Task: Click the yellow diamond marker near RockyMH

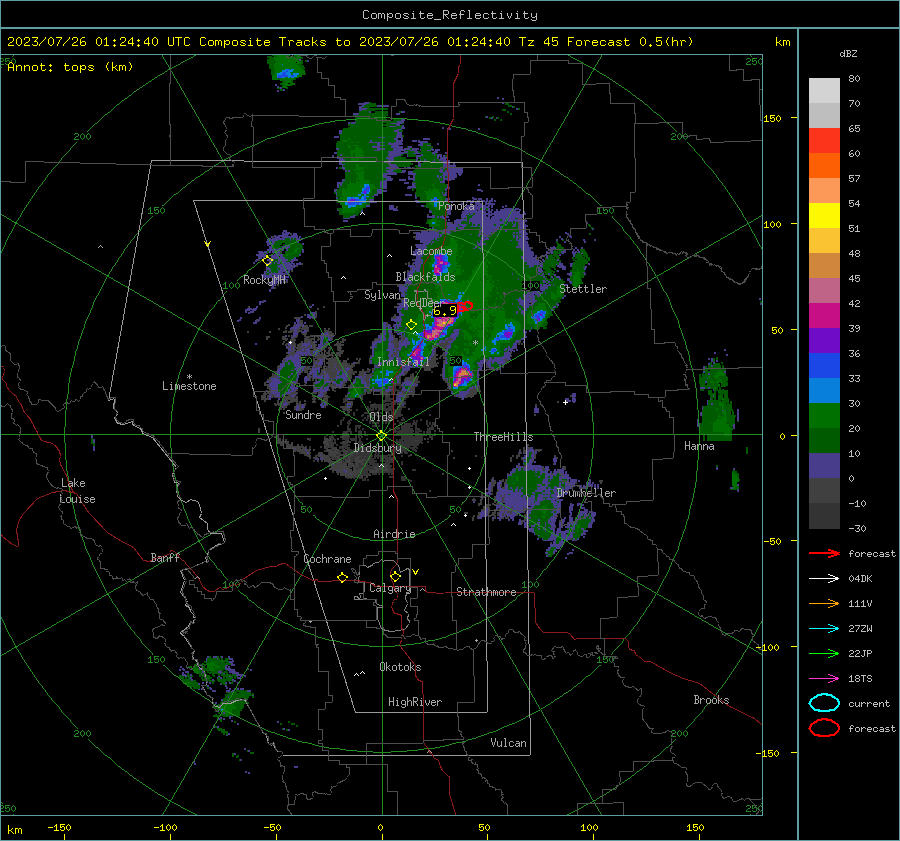Action: [x=267, y=261]
